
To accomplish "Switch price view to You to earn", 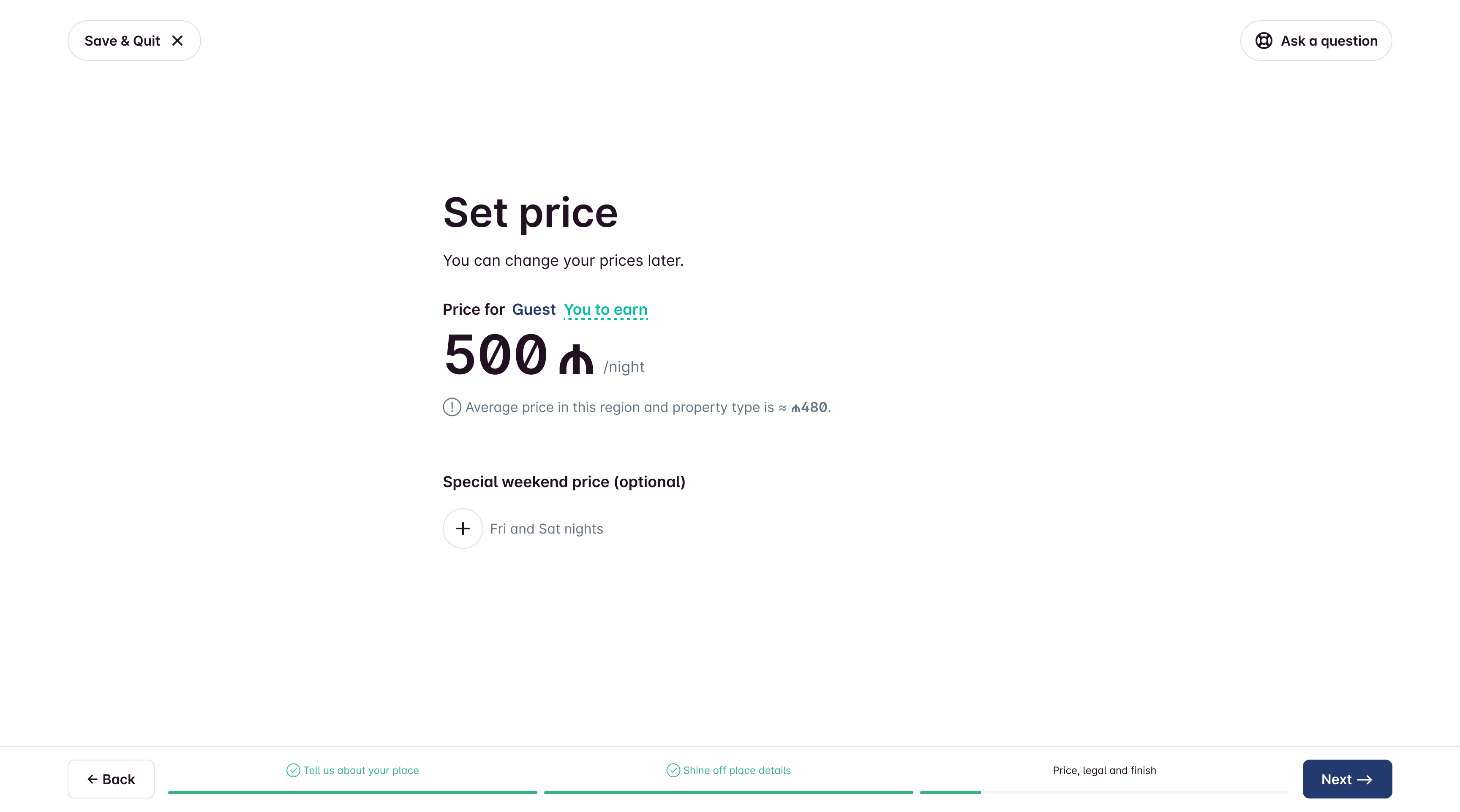I will click(x=605, y=309).
